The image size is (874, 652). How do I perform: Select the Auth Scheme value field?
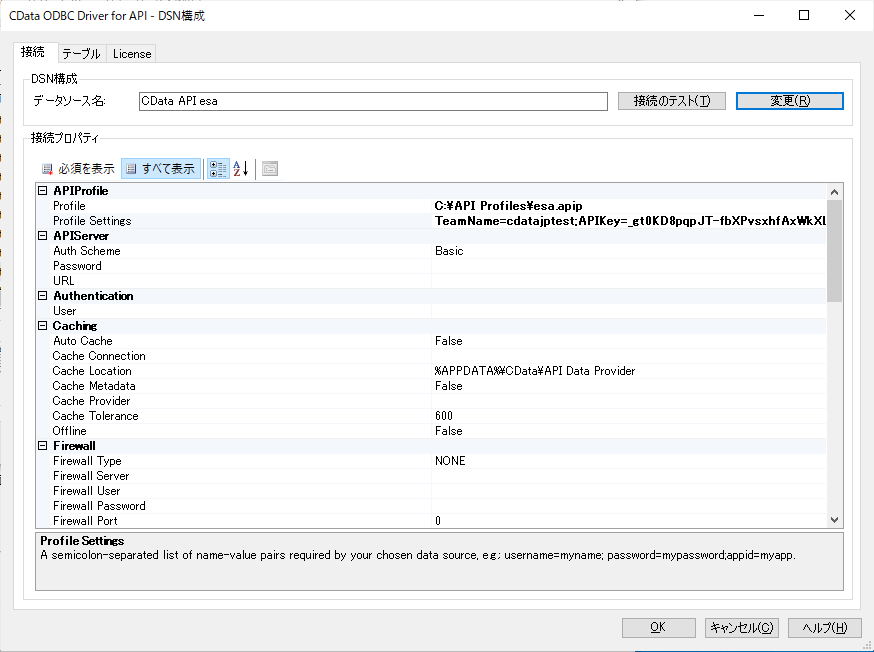tap(630, 251)
